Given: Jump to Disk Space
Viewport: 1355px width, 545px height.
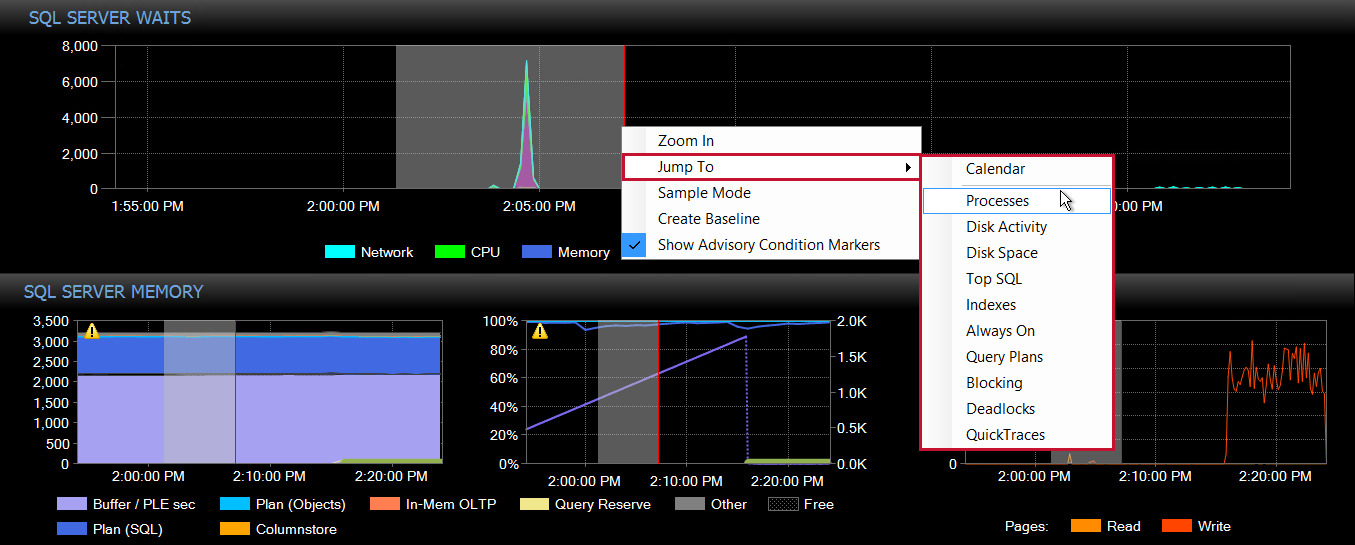Looking at the screenshot, I should click(1016, 253).
